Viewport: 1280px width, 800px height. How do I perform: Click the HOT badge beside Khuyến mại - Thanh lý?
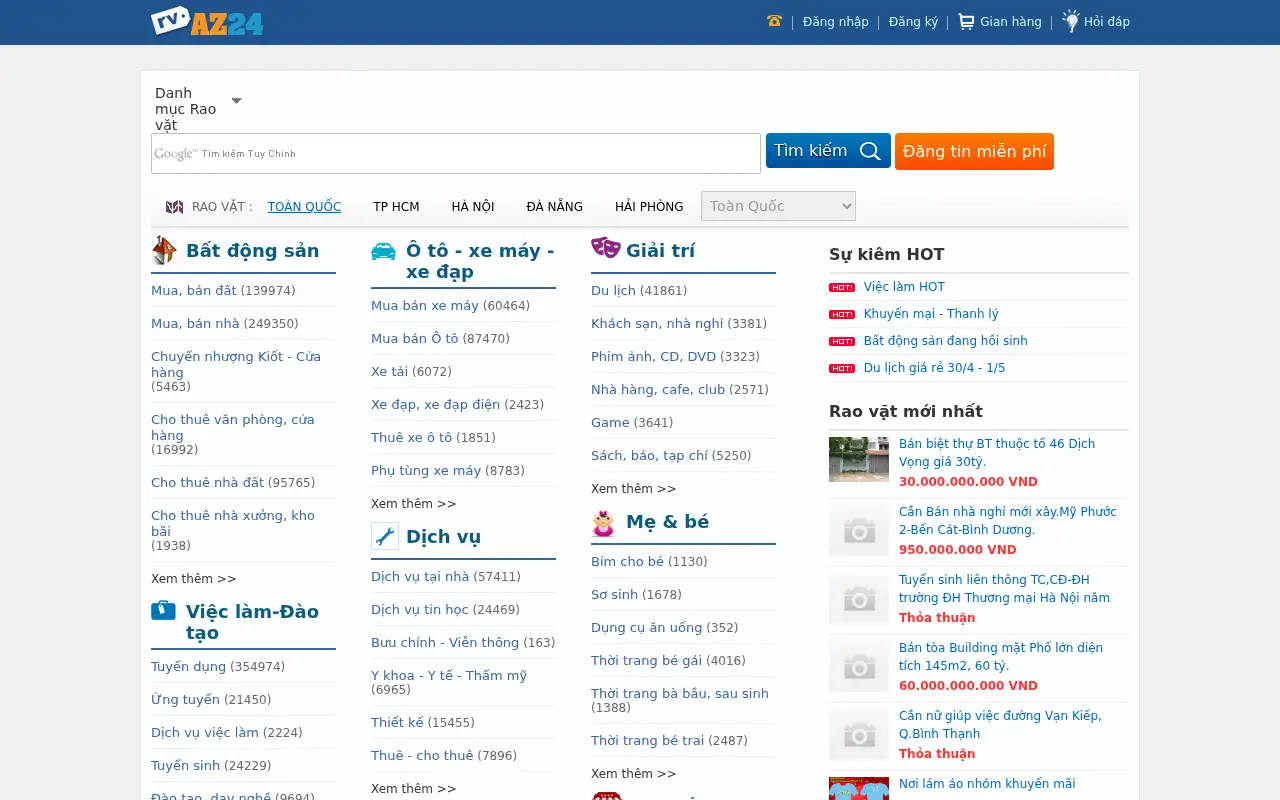tap(842, 314)
